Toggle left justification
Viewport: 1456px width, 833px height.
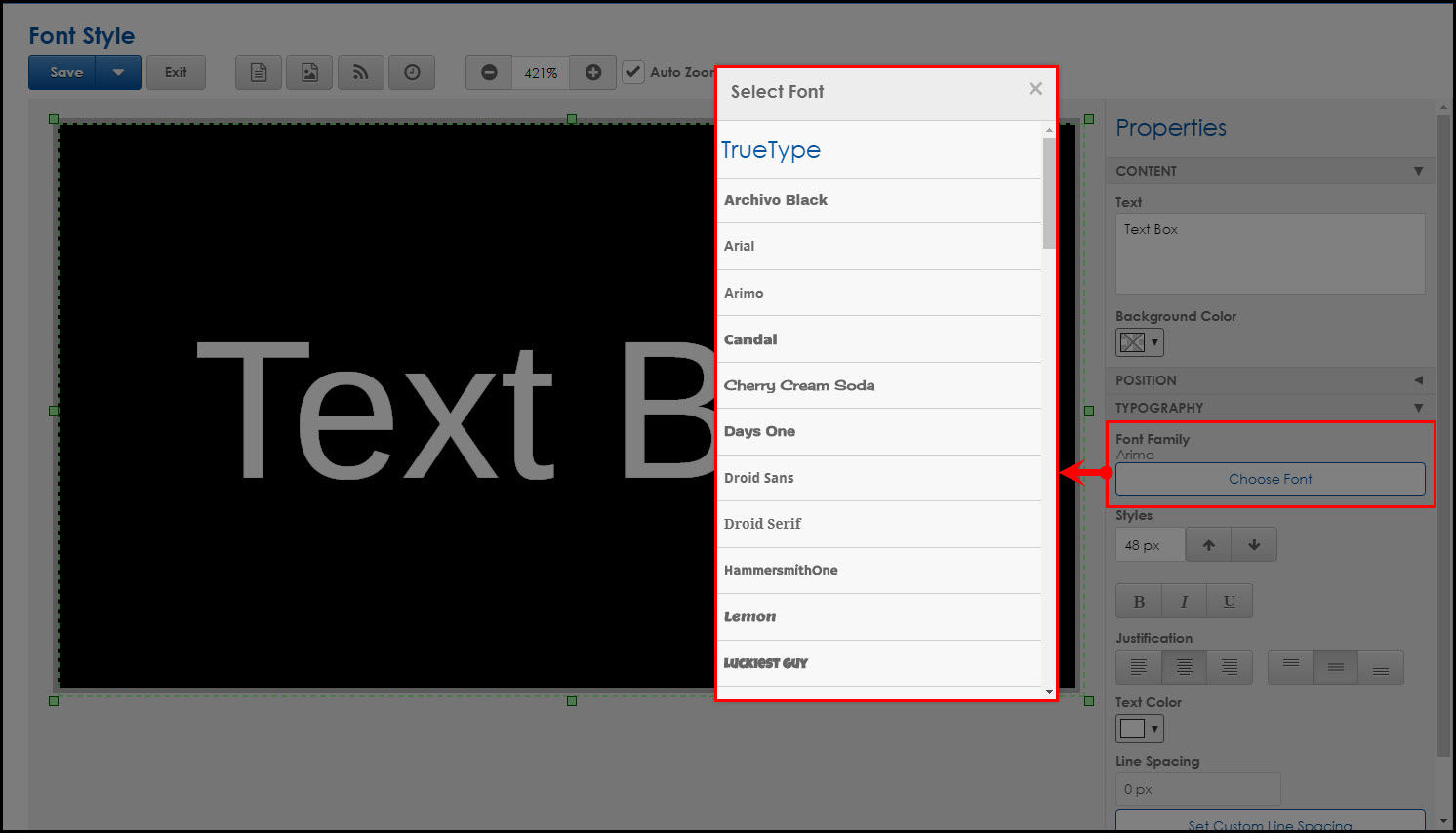(x=1139, y=667)
